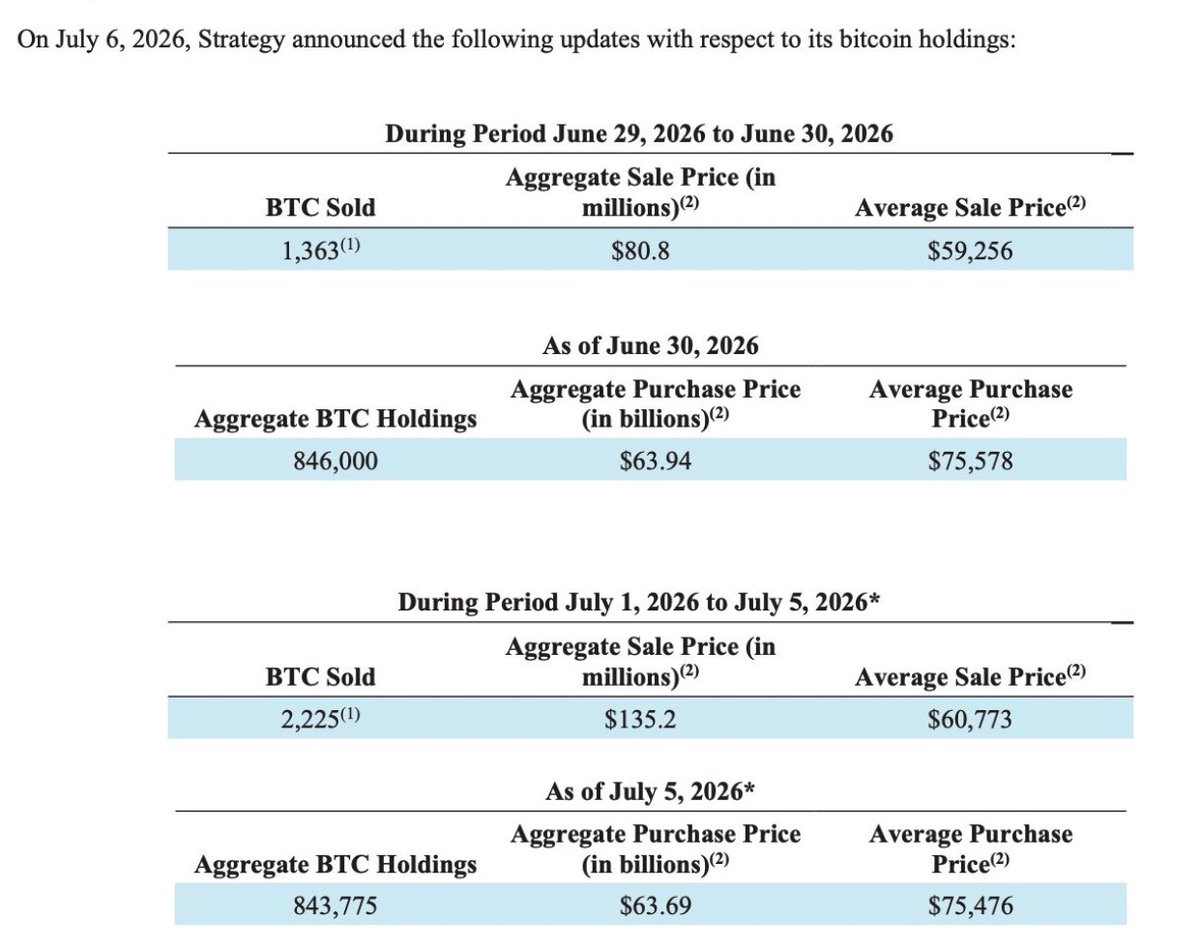Click the bottom 'Aggregate BTC Holdings' column header
The height and width of the screenshot is (950, 1200).
coord(336,864)
